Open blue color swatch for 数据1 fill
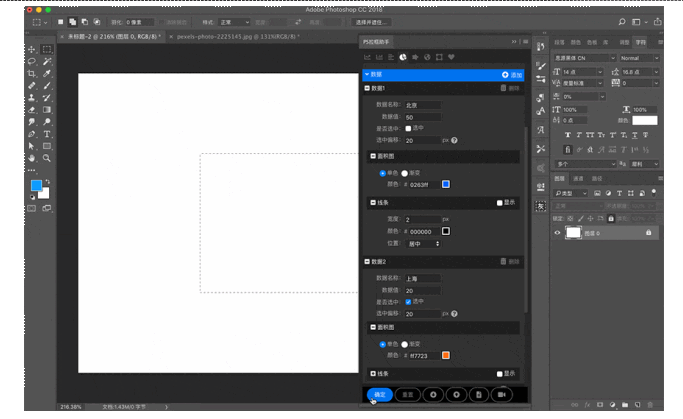 [x=446, y=184]
